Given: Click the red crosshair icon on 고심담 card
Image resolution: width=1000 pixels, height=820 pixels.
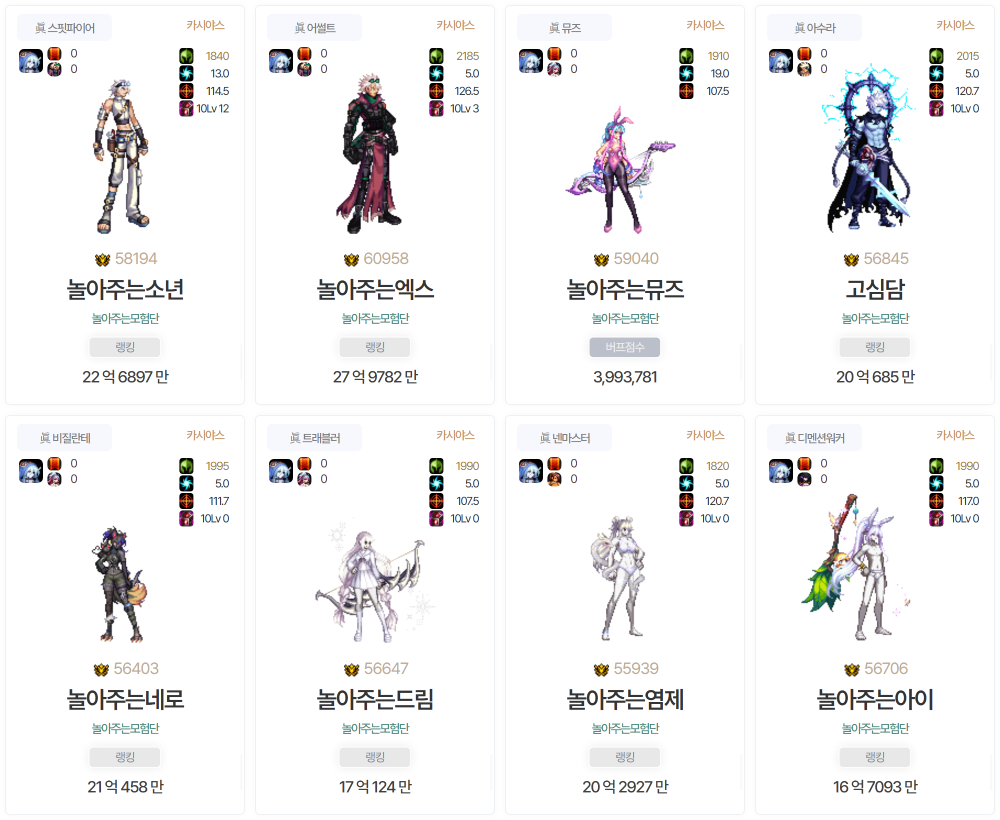Looking at the screenshot, I should (x=936, y=91).
